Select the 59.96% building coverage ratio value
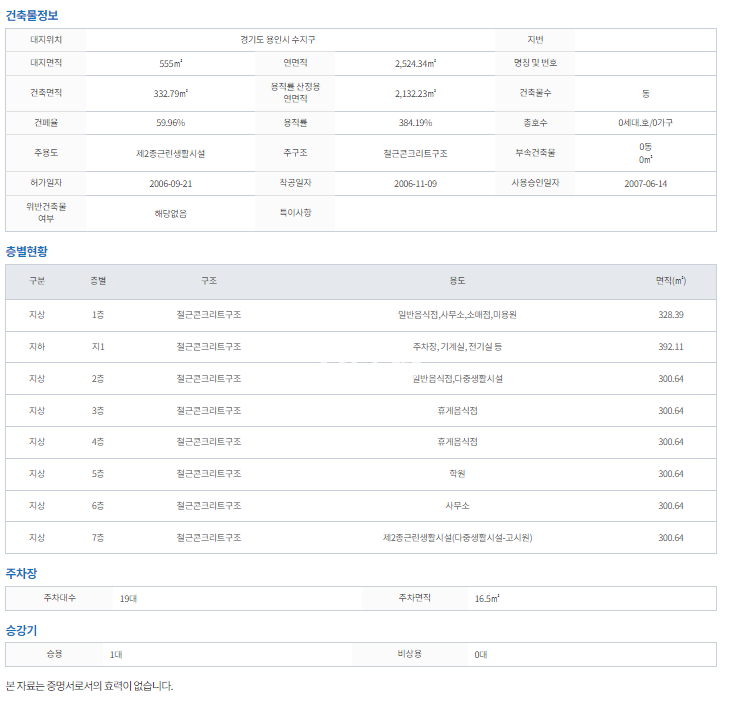This screenshot has width=736, height=724. [170, 122]
